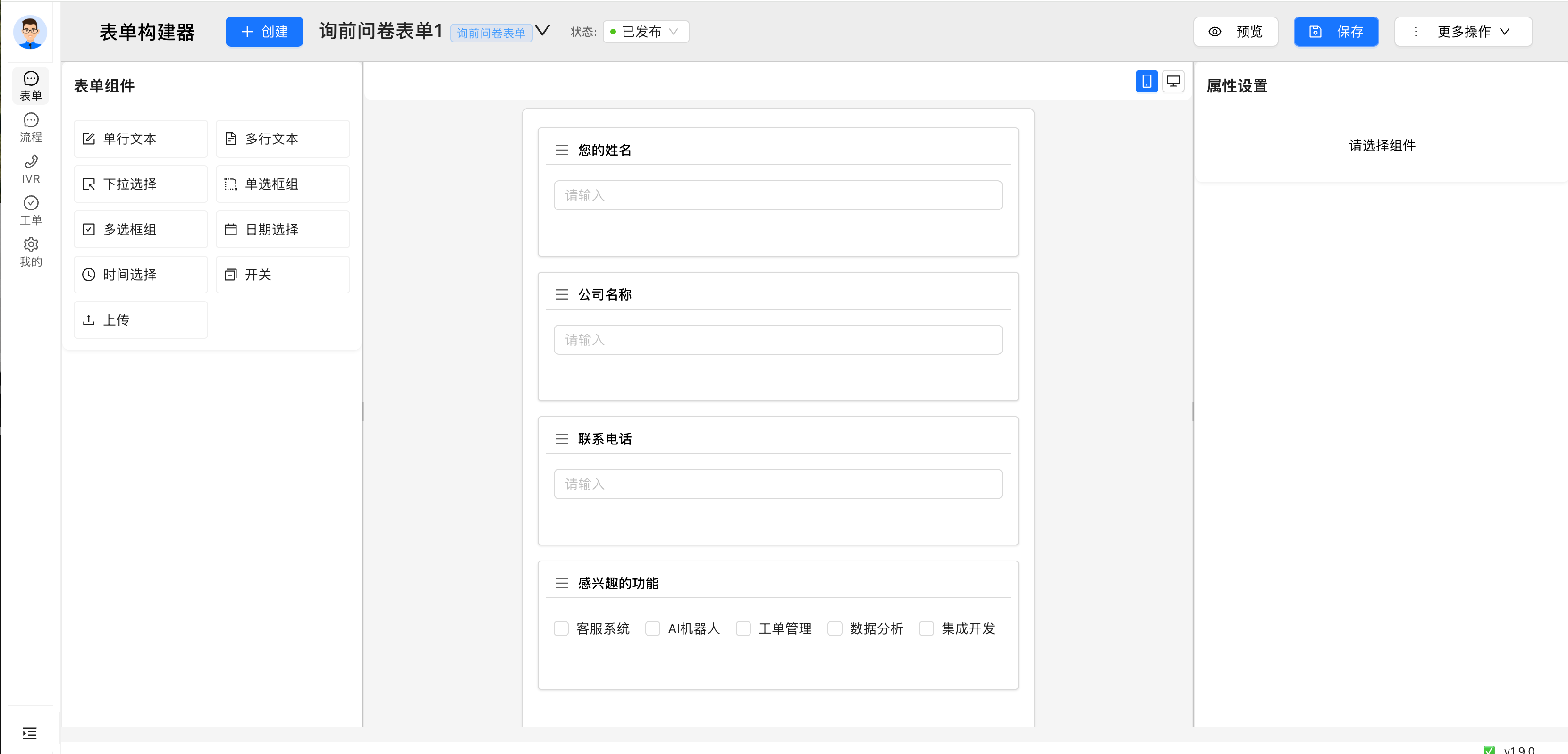1568x754 pixels.
Task: Expand form selector arrow beside 询前问卷表单
Action: [x=542, y=30]
